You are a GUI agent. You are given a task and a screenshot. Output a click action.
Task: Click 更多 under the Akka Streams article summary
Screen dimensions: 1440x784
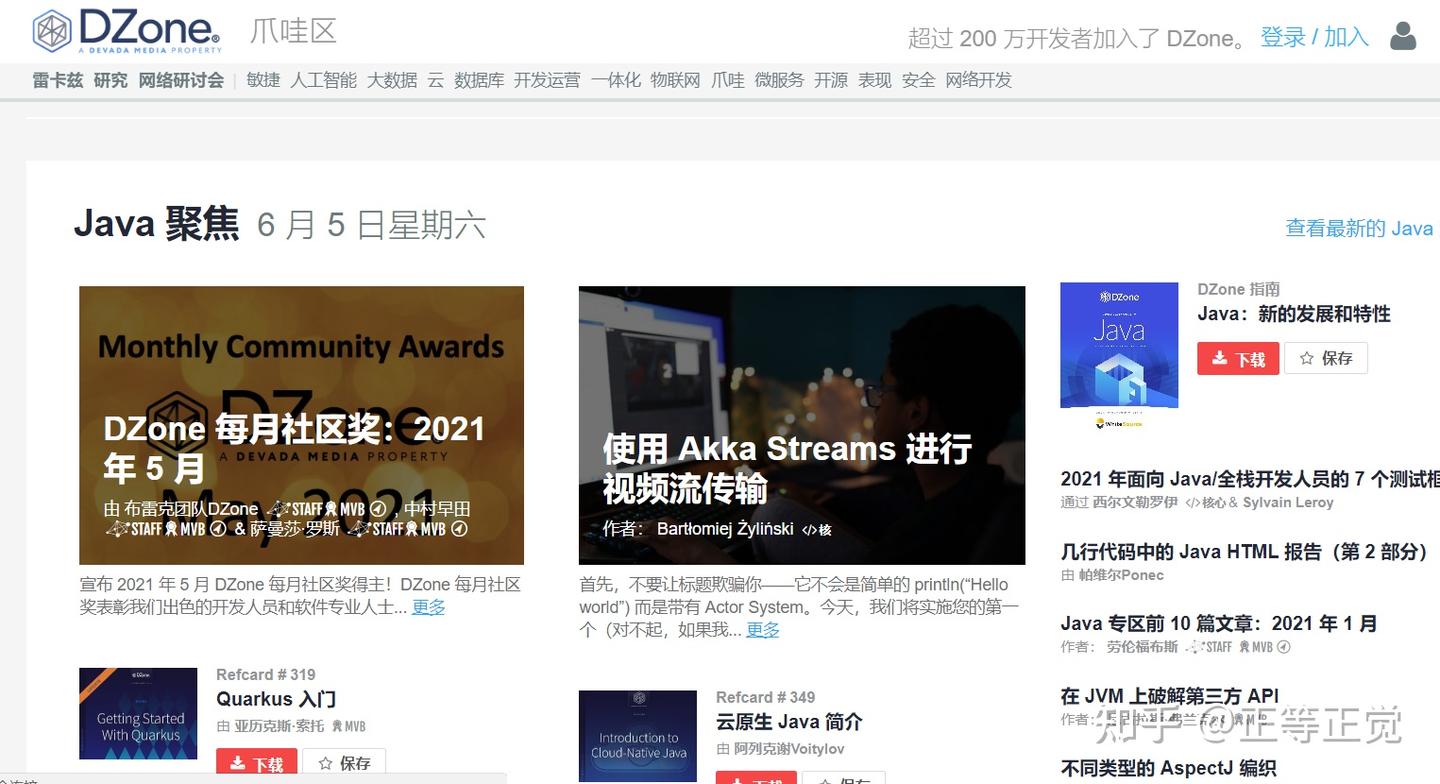[x=762, y=630]
